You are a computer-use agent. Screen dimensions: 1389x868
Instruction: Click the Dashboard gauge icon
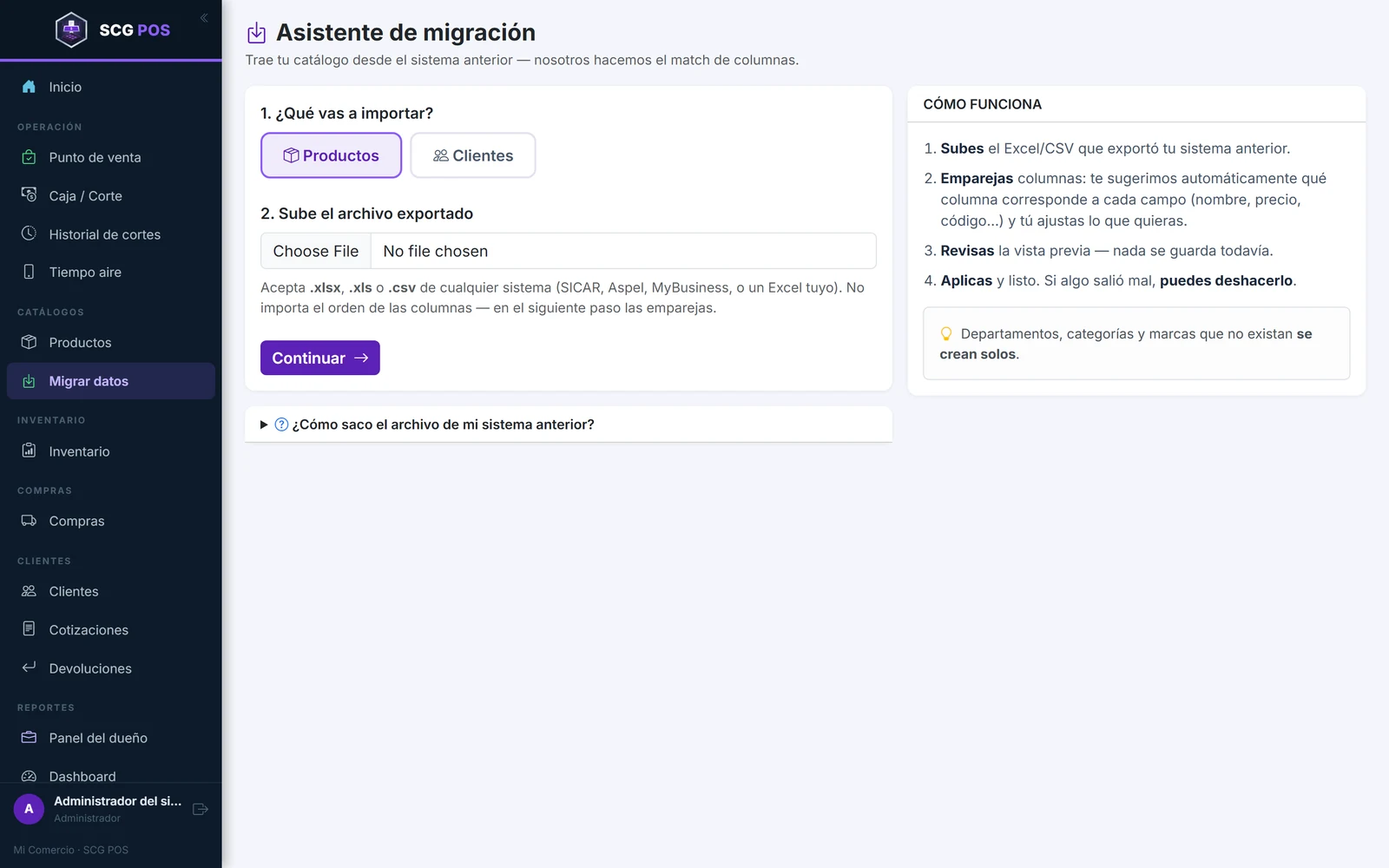(x=29, y=776)
